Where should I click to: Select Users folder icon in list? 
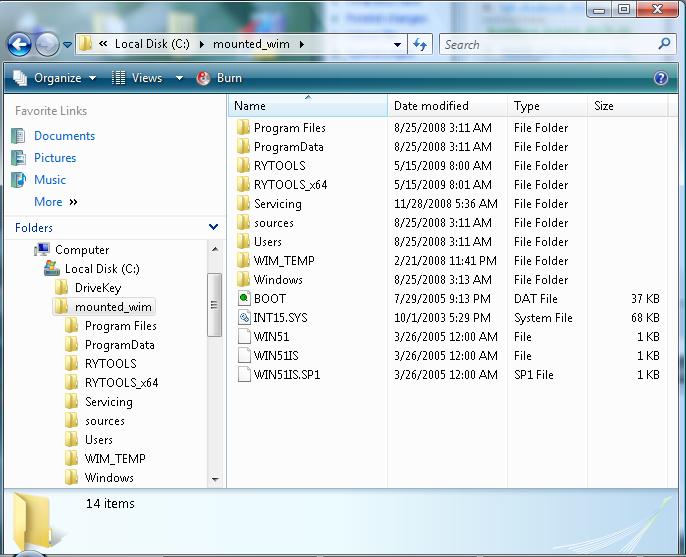pyautogui.click(x=243, y=242)
